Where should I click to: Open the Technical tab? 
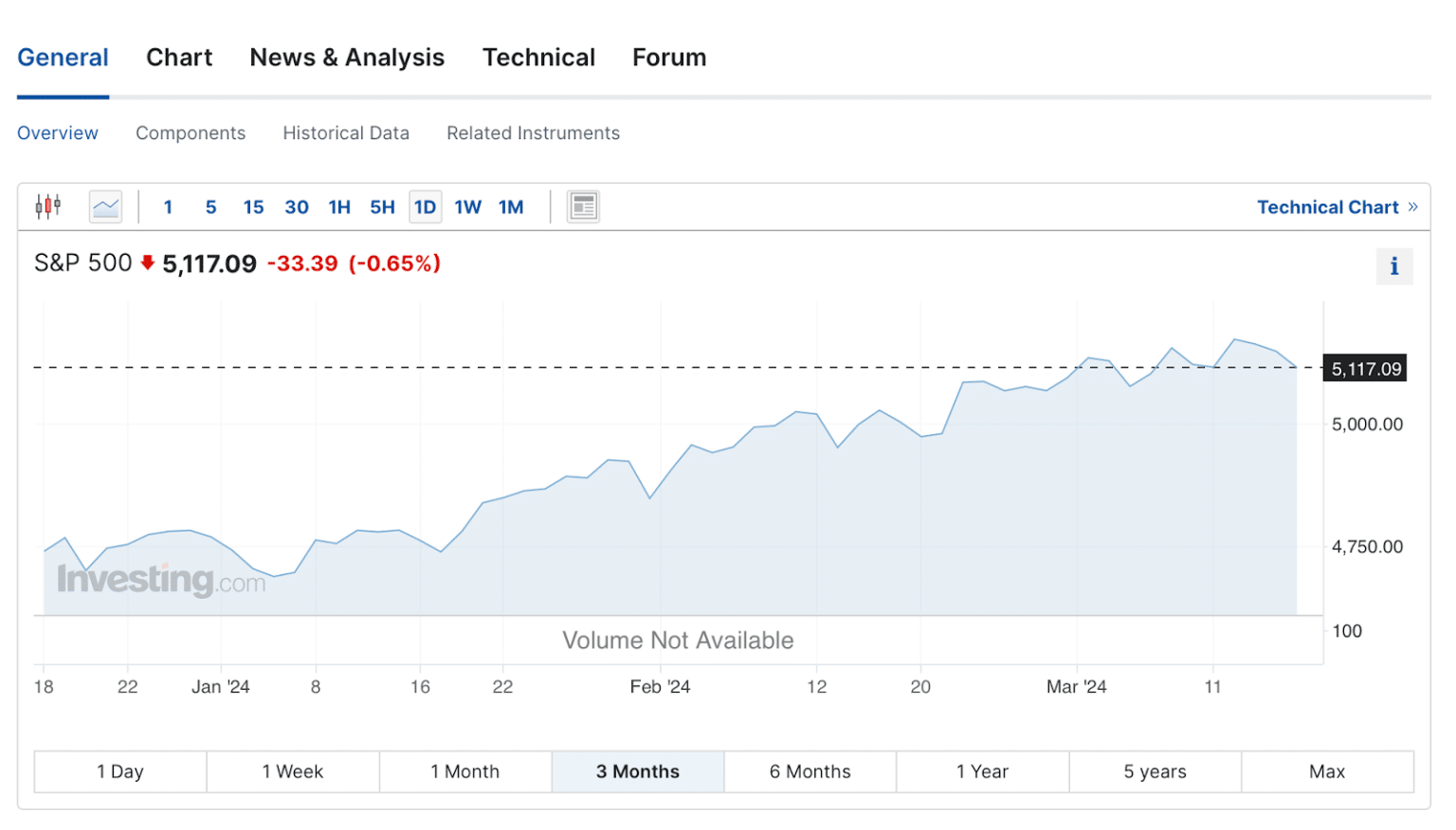pos(538,57)
